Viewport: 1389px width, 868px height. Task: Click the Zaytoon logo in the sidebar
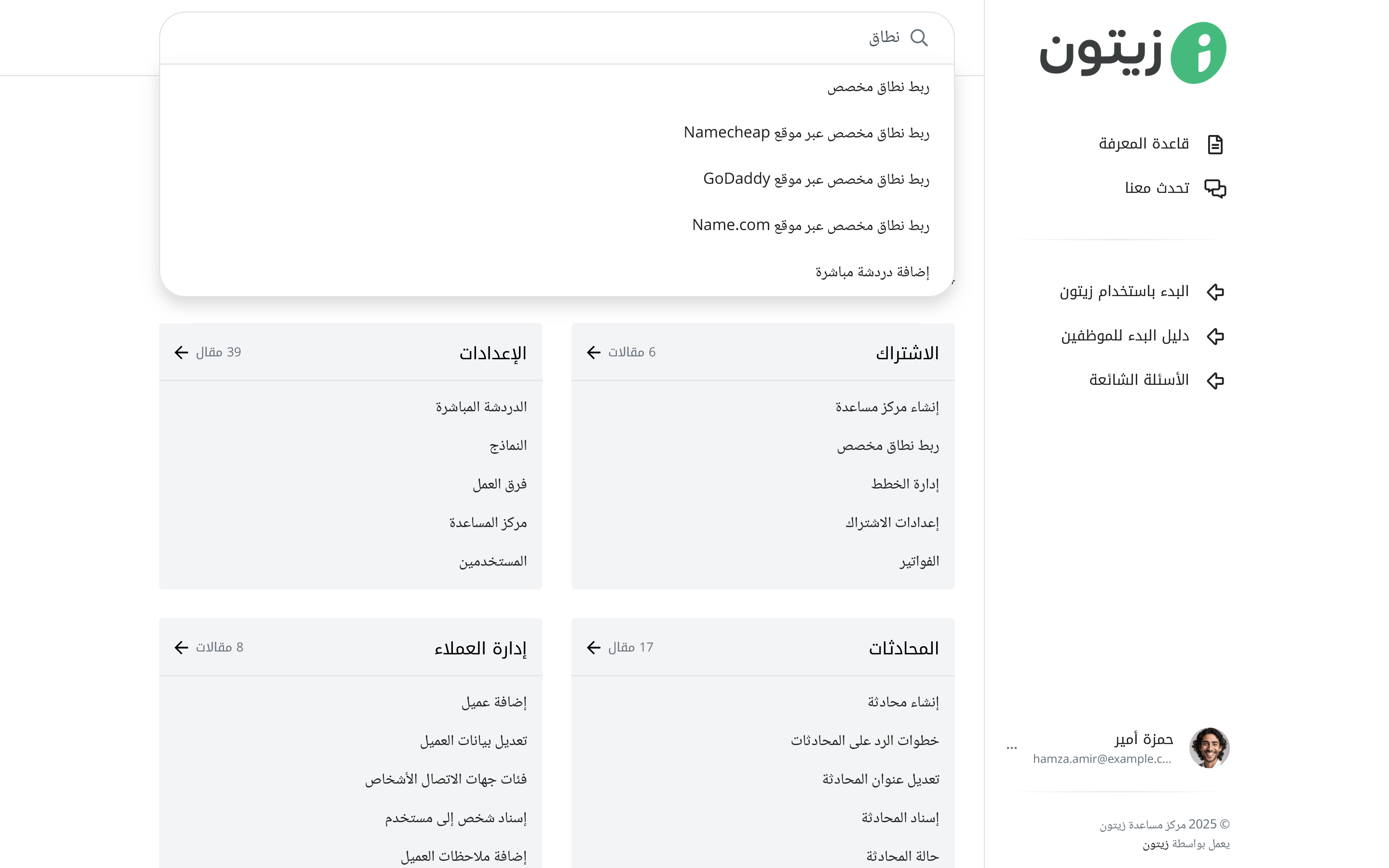point(1132,53)
